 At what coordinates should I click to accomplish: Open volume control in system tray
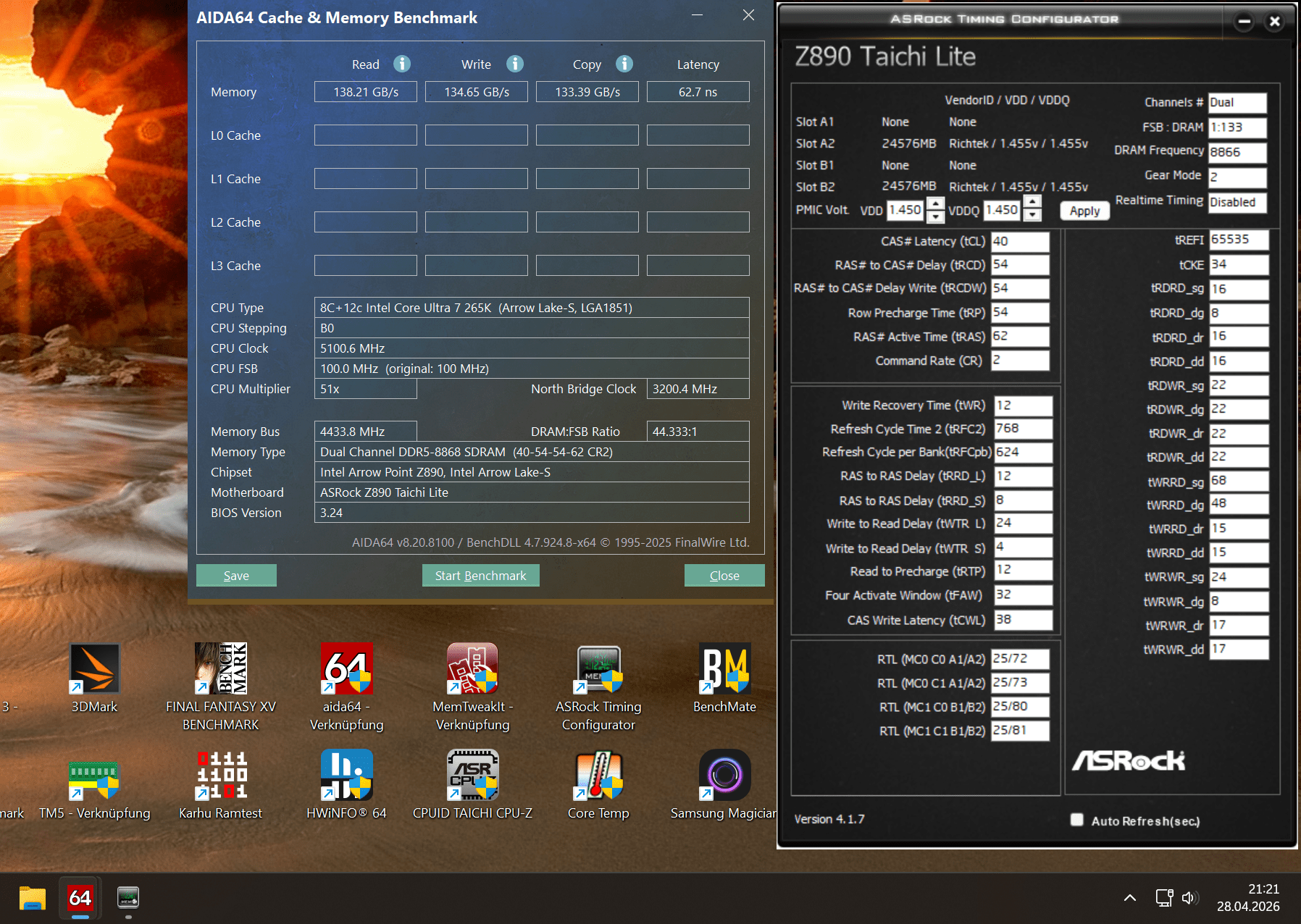[1189, 898]
